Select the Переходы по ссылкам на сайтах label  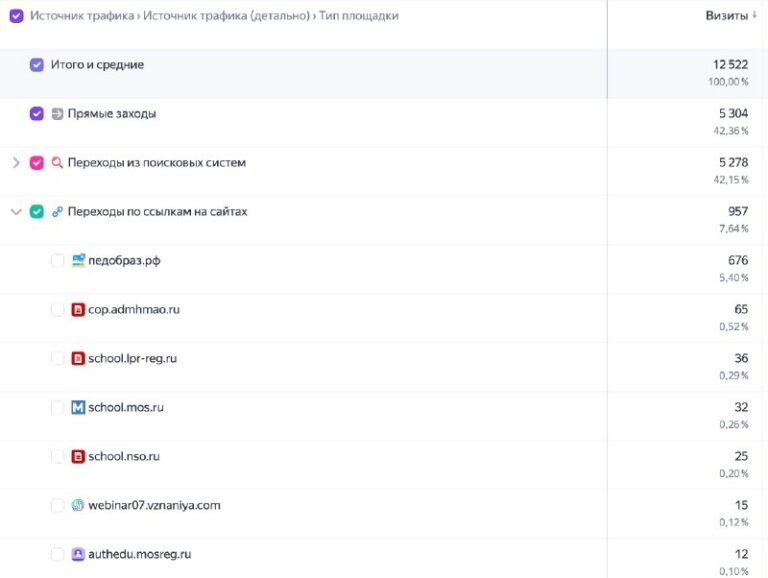point(157,212)
